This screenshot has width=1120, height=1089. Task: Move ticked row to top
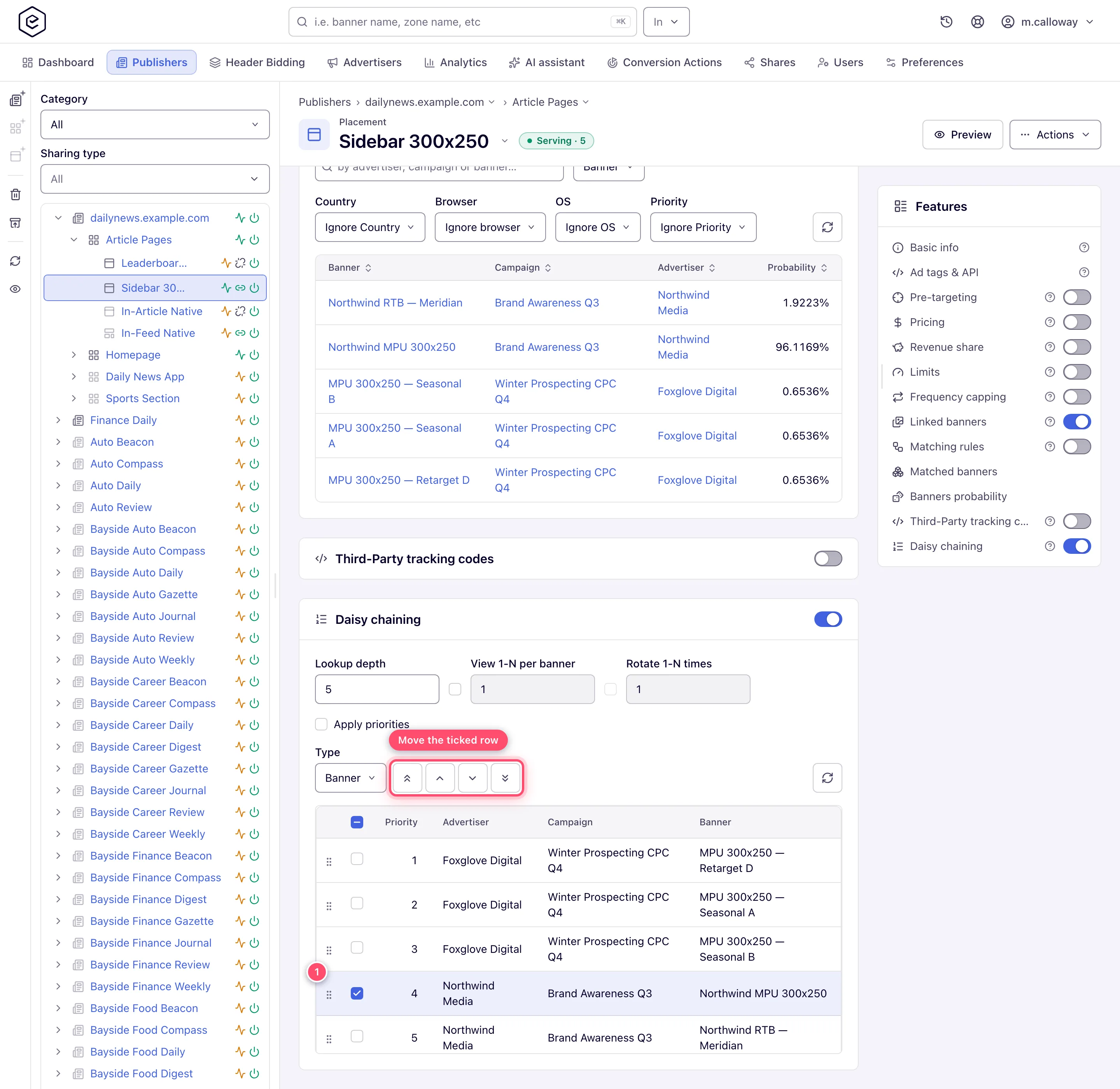click(407, 778)
